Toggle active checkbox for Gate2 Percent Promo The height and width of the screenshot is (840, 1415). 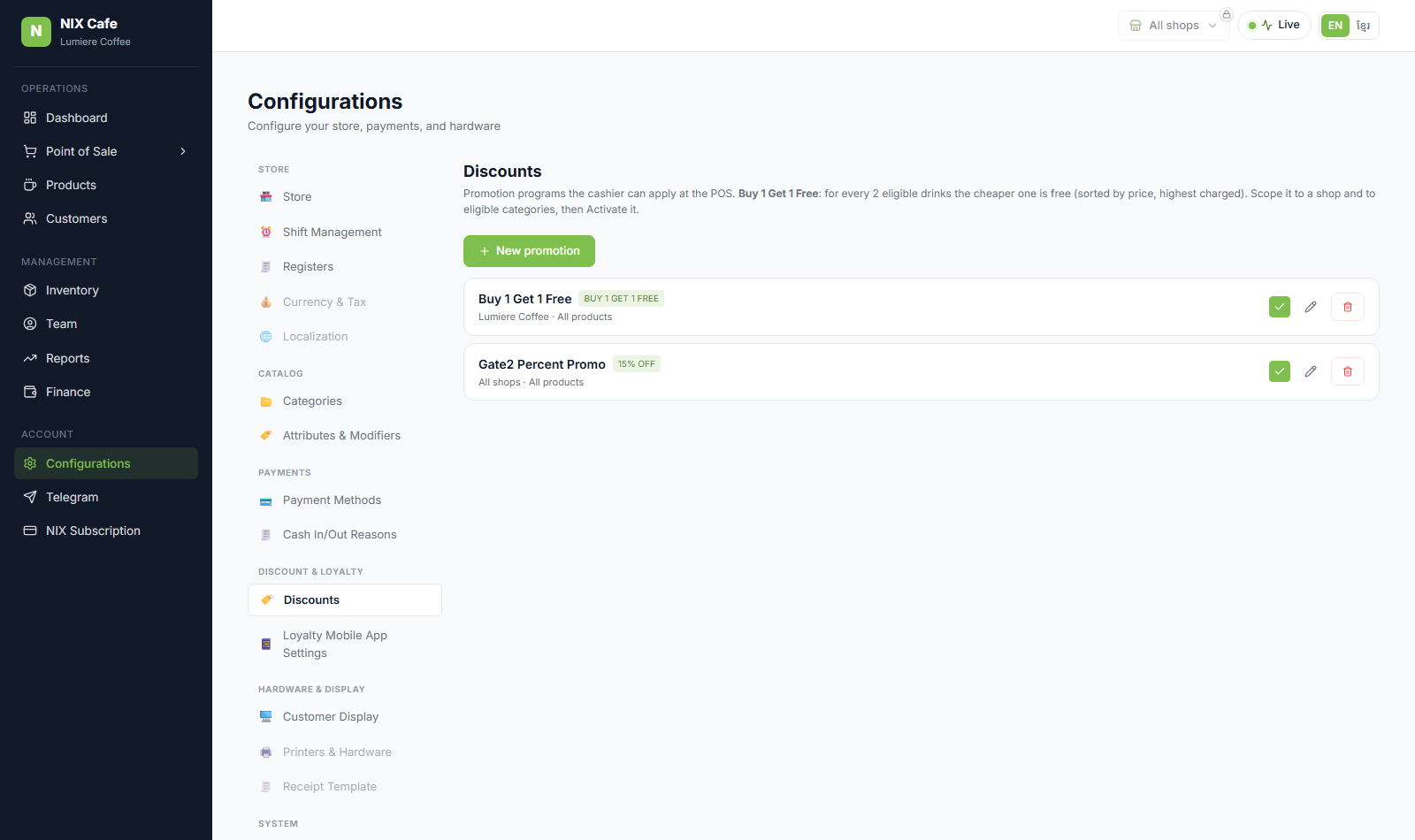pos(1280,371)
